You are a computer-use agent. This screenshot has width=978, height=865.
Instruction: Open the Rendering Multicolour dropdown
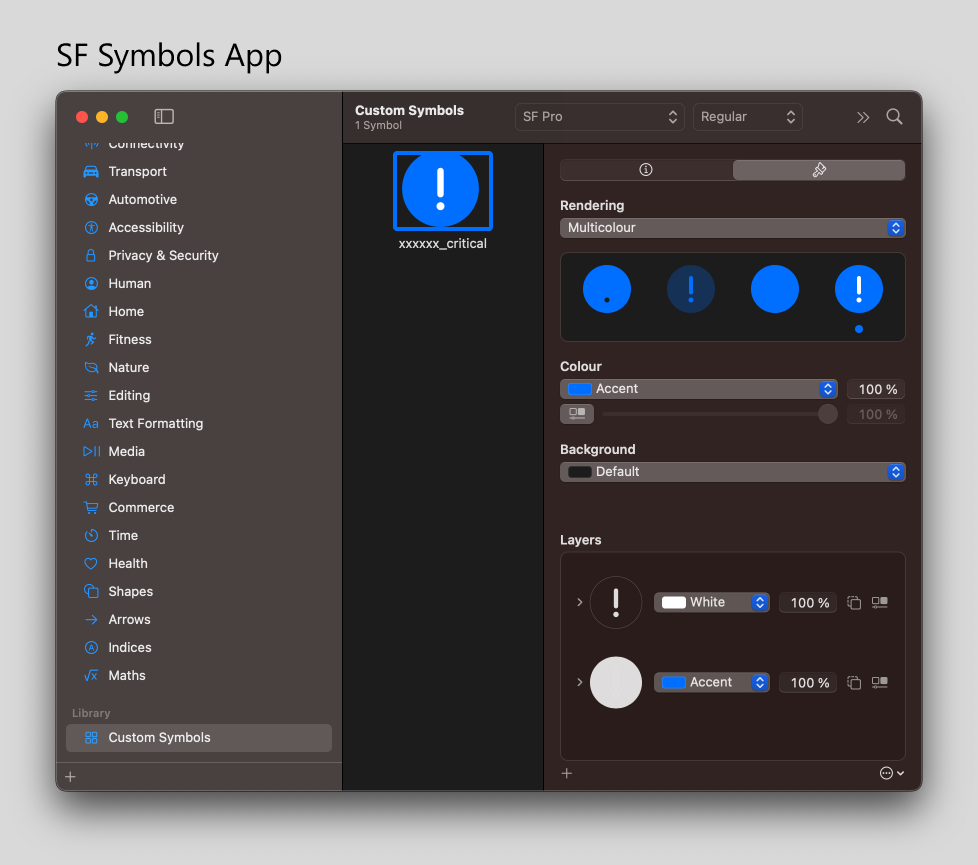click(x=732, y=228)
